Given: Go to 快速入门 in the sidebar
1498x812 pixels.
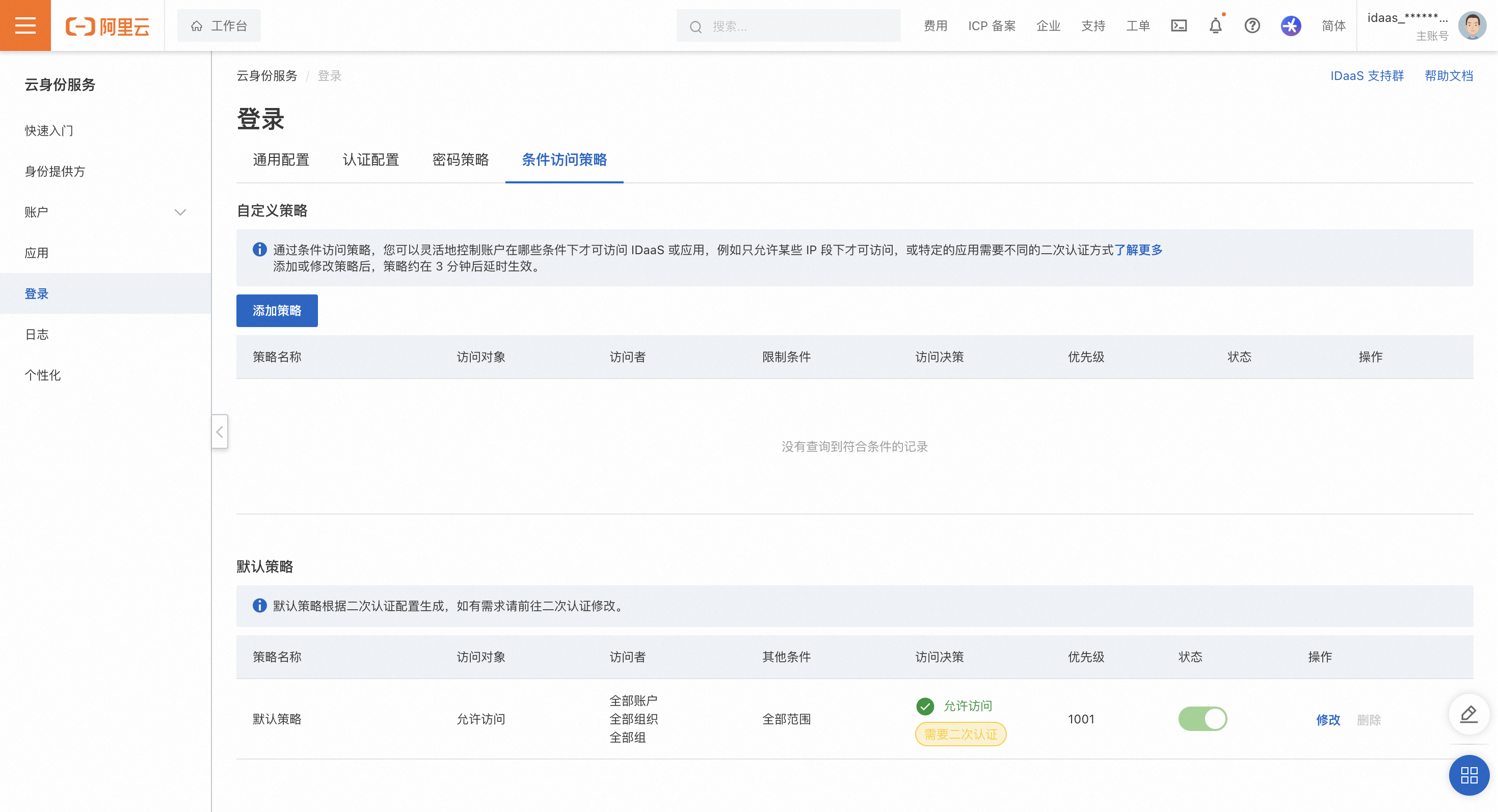Looking at the screenshot, I should coord(49,131).
